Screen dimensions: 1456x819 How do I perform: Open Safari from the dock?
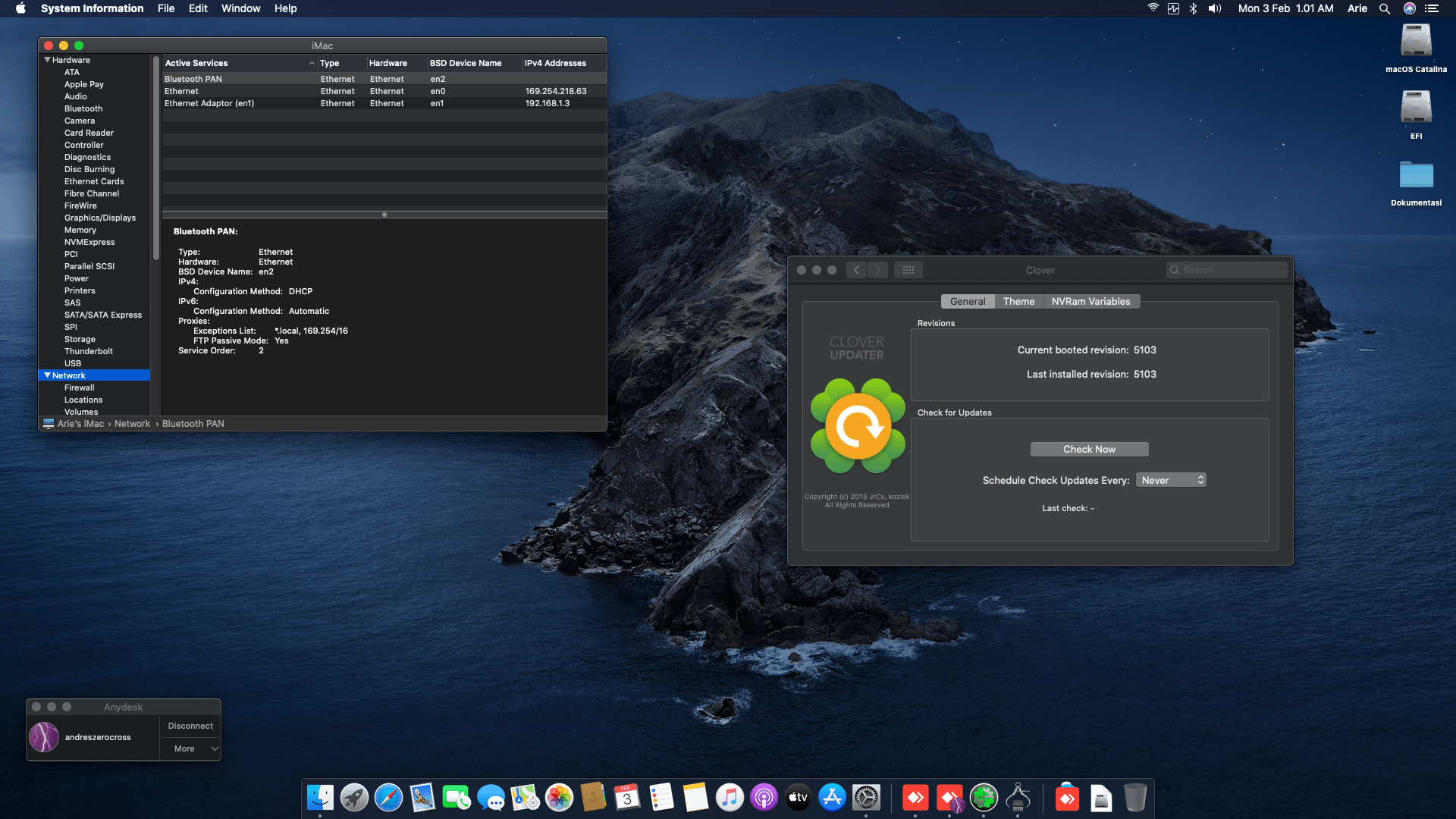pyautogui.click(x=388, y=798)
